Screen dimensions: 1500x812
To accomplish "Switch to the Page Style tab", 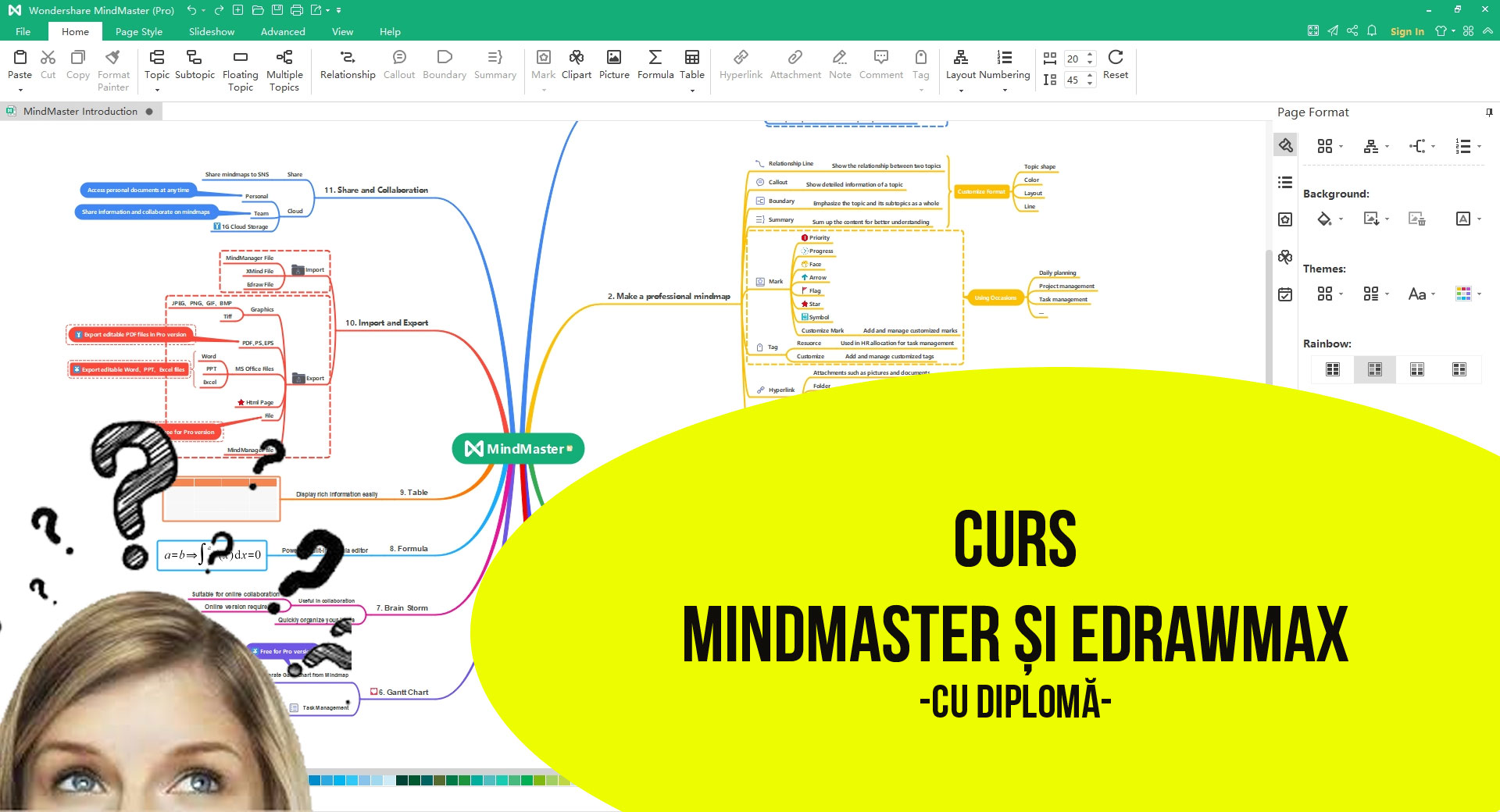I will point(138,31).
